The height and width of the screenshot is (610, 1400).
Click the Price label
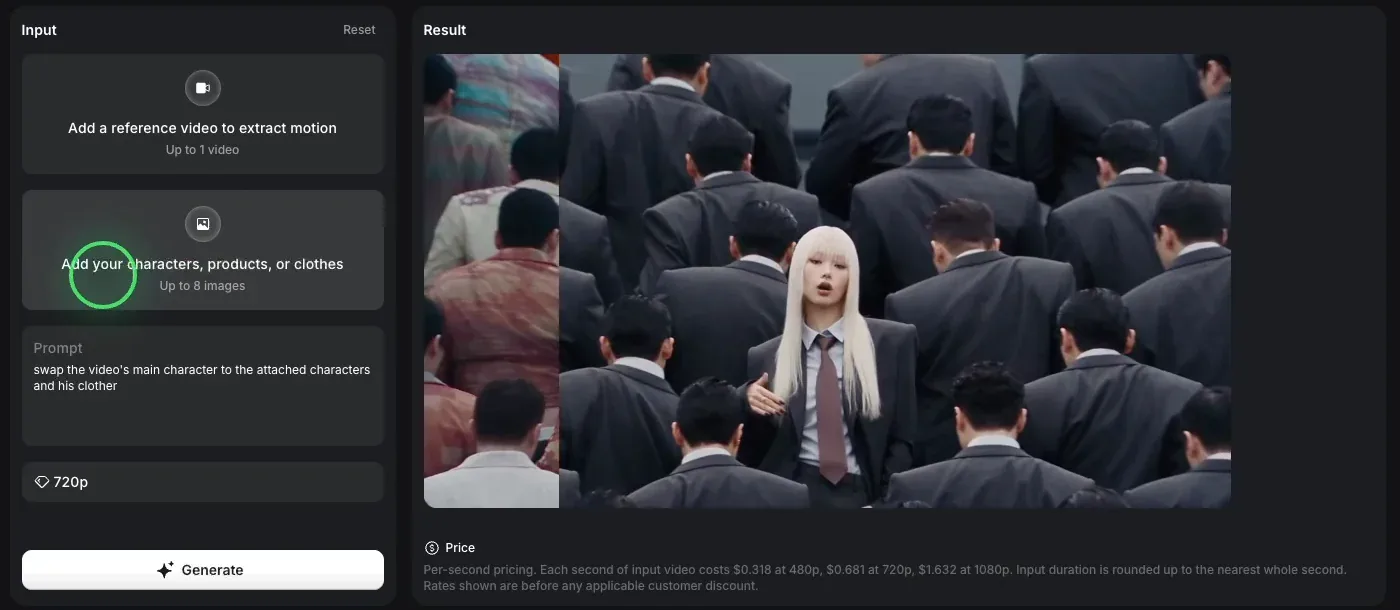click(x=460, y=548)
